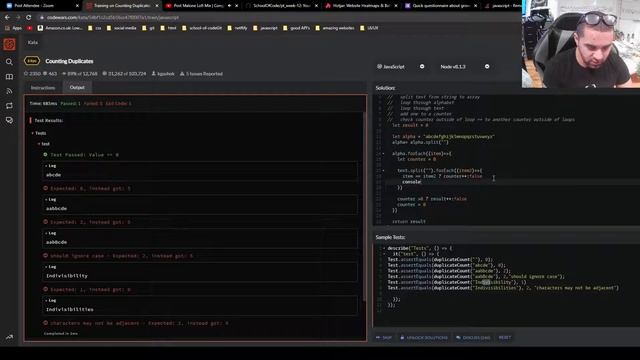
Task: Open the social media bookmarks folder
Action: pyautogui.click(x=122, y=28)
